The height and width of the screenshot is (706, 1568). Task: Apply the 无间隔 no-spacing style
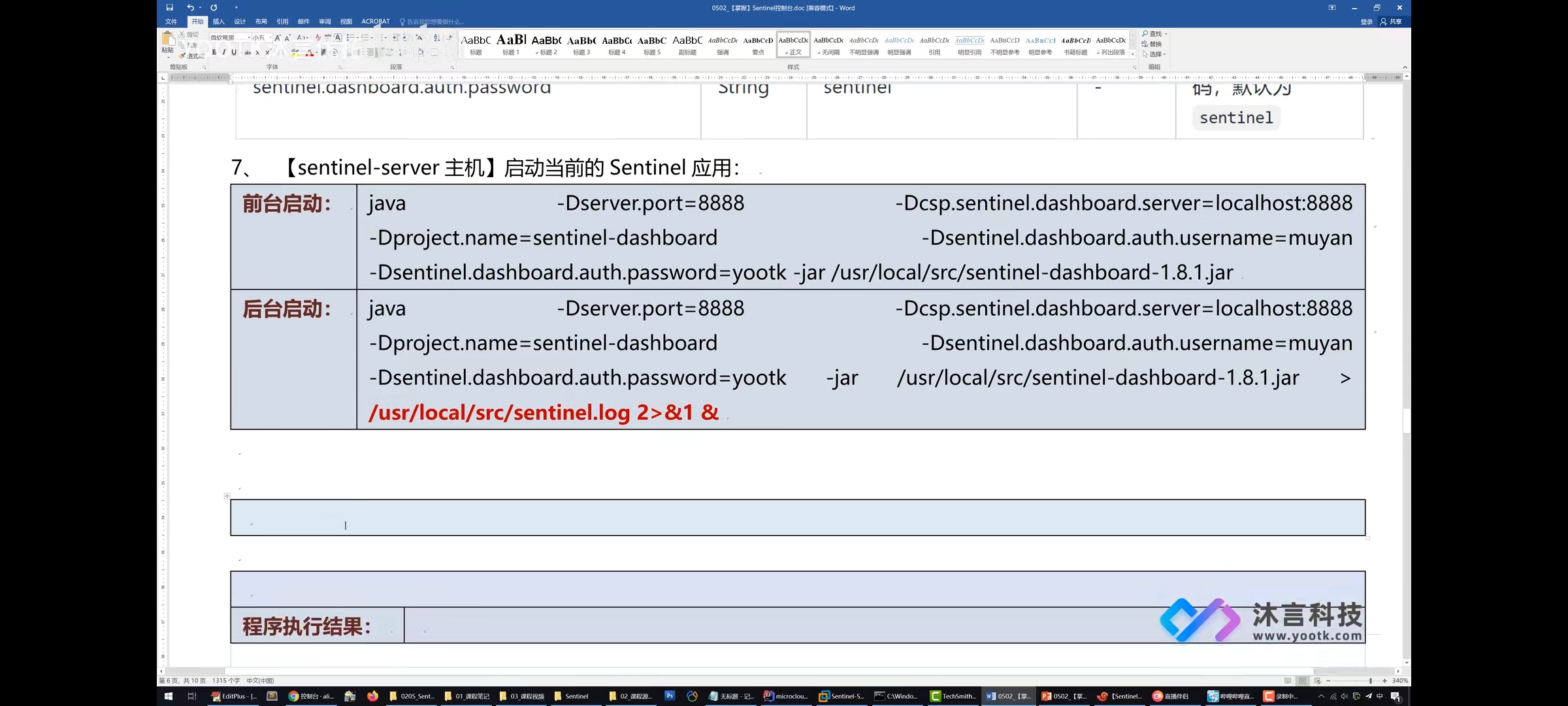tap(828, 44)
